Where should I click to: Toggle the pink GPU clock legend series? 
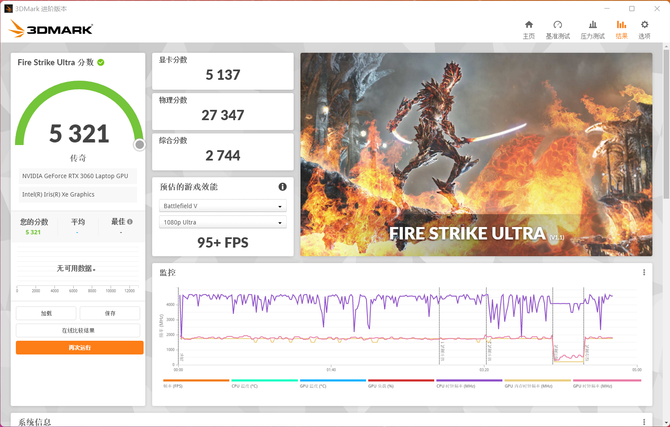606,383
